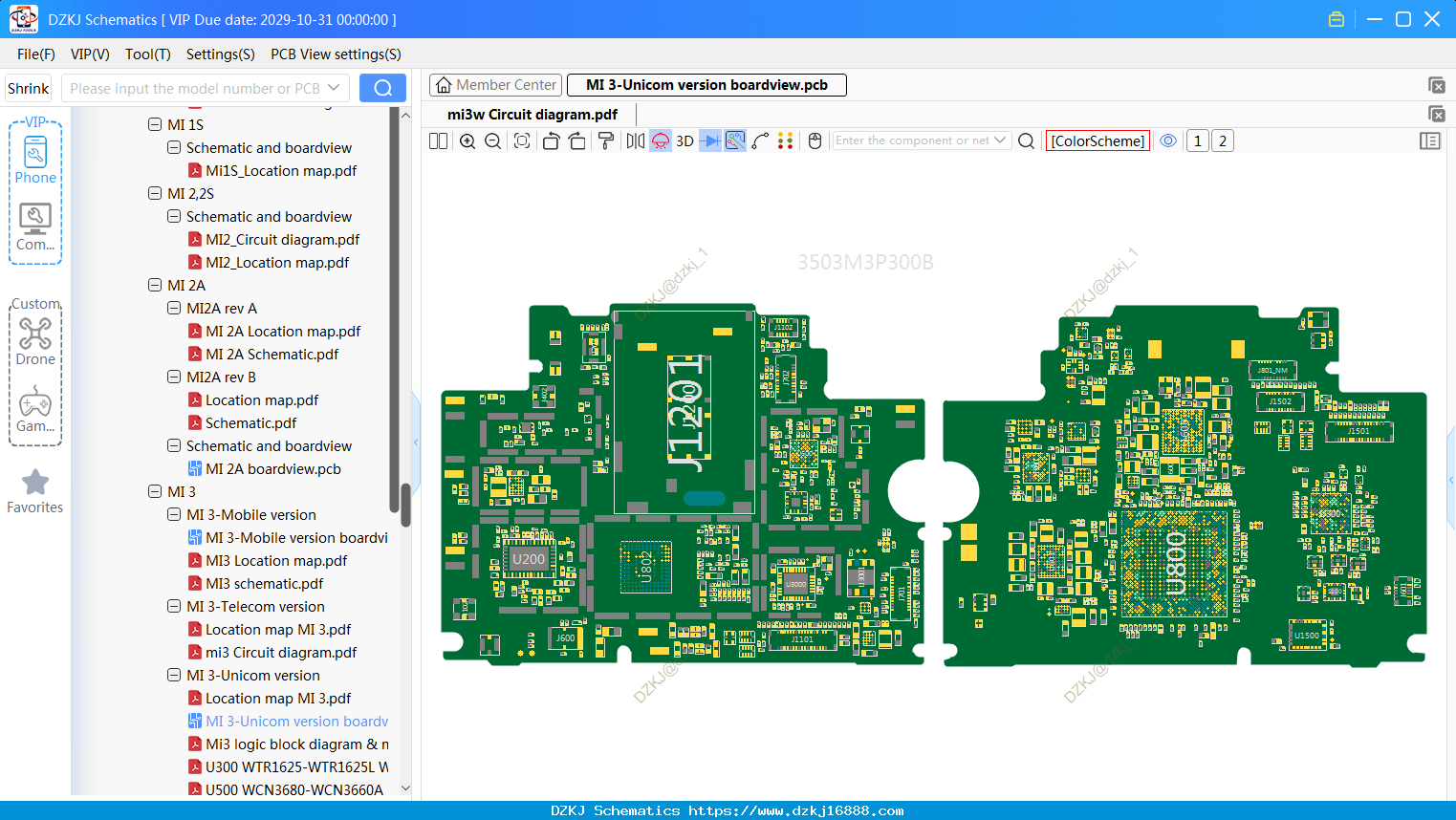Screen dimensions: 1456x820
Task: Collapse the MI 2,2S tree node
Action: pos(155,193)
